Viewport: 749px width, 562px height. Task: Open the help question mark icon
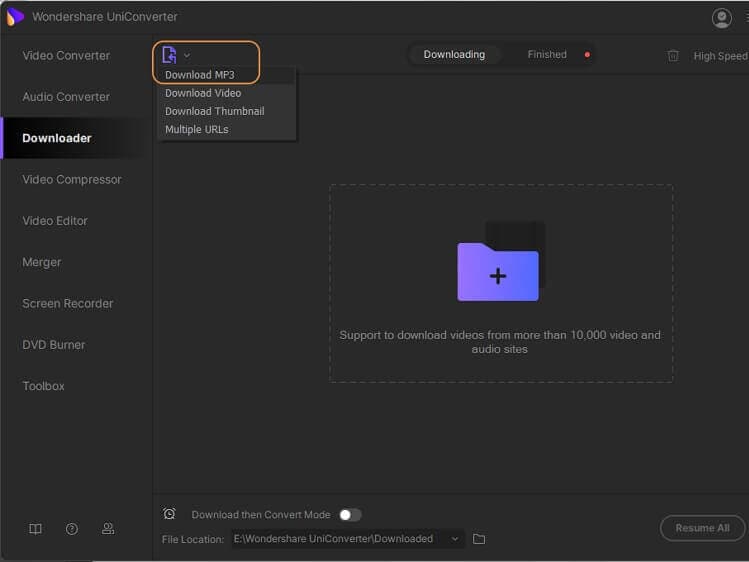tap(72, 529)
